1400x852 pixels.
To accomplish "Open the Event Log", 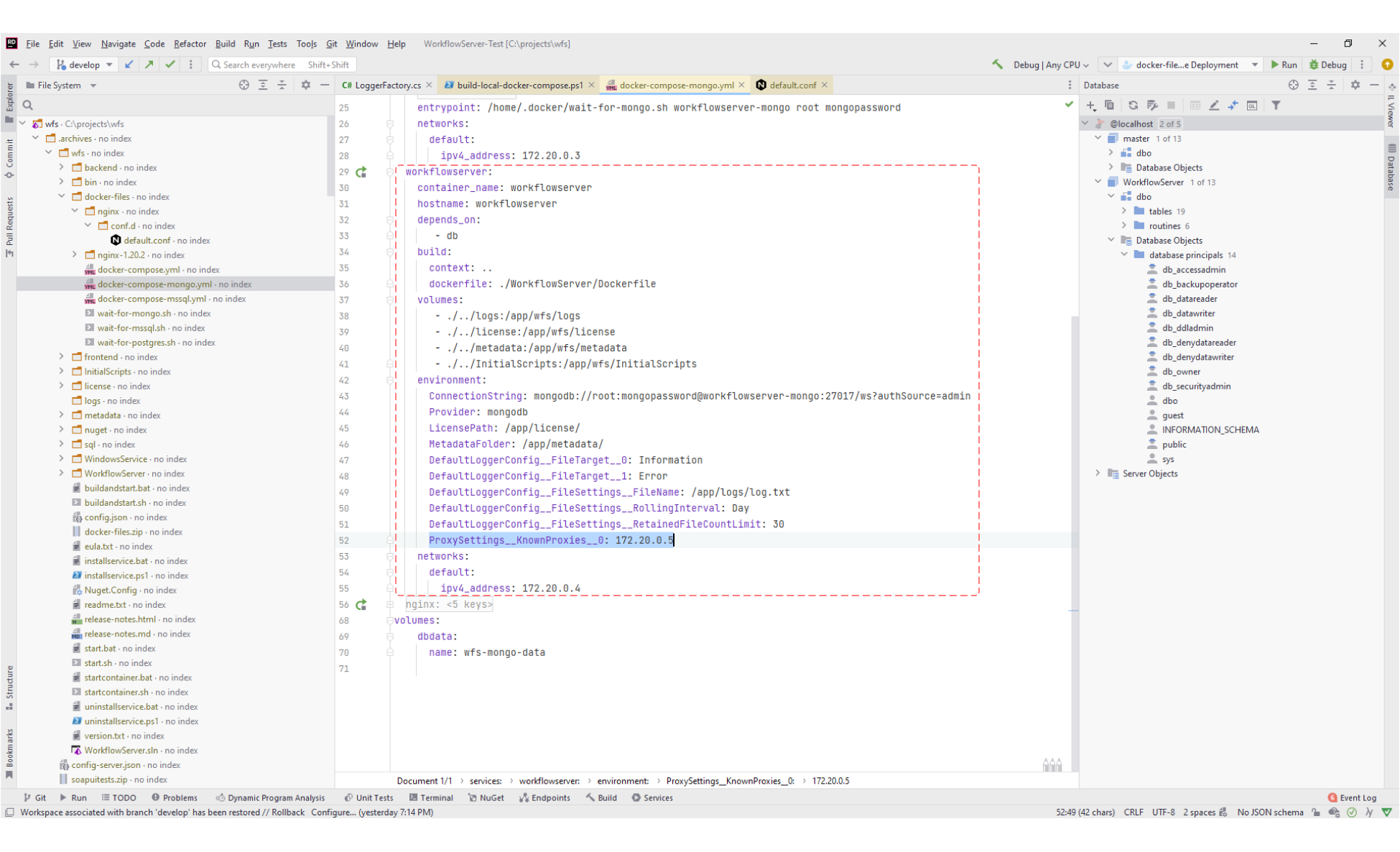I will pyautogui.click(x=1352, y=798).
